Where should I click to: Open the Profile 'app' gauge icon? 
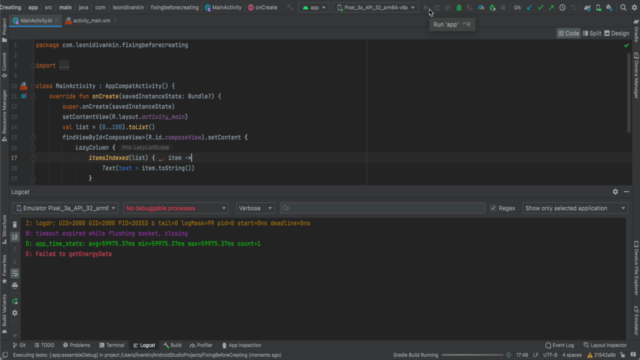[x=481, y=8]
